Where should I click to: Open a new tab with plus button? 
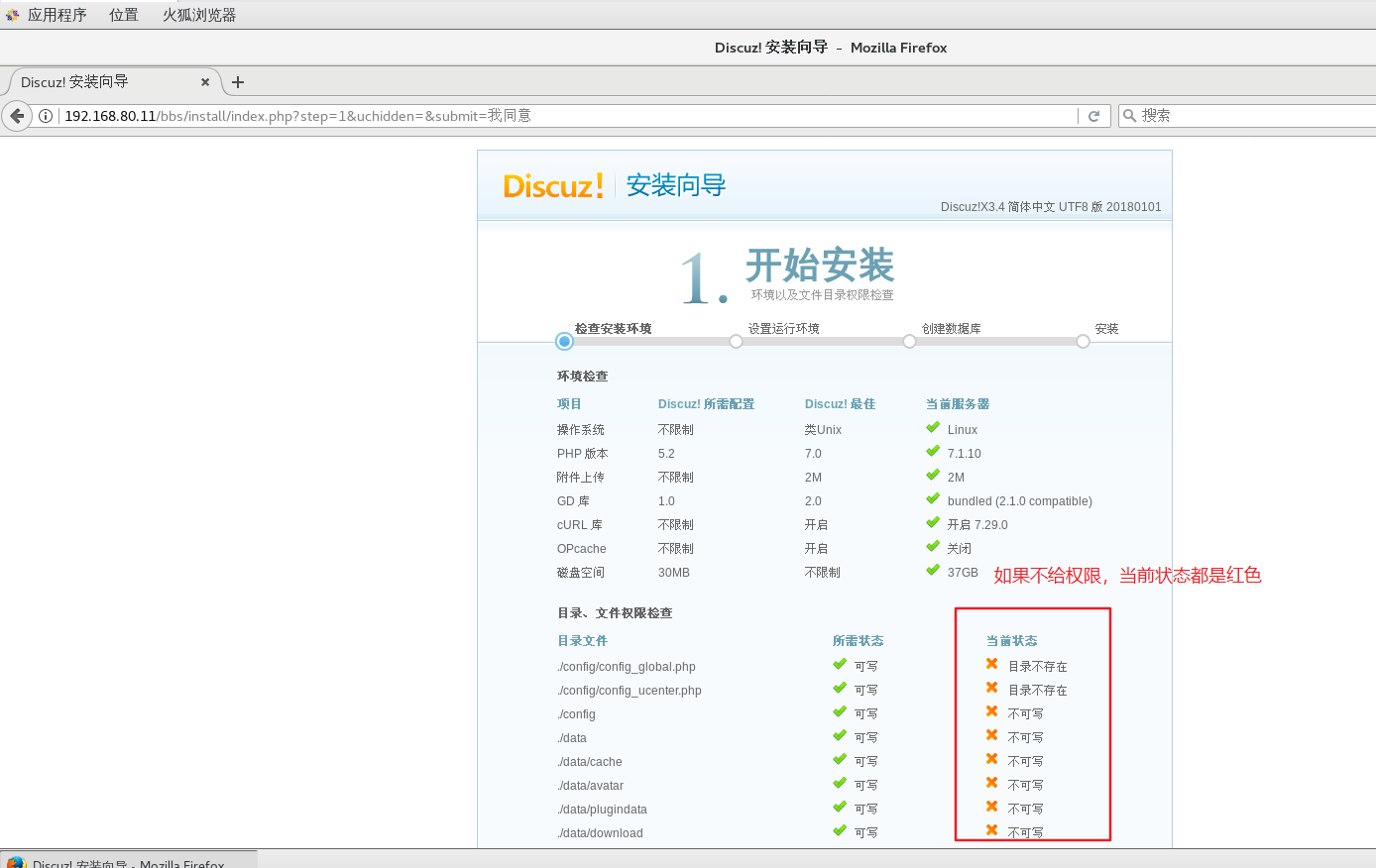click(x=238, y=82)
